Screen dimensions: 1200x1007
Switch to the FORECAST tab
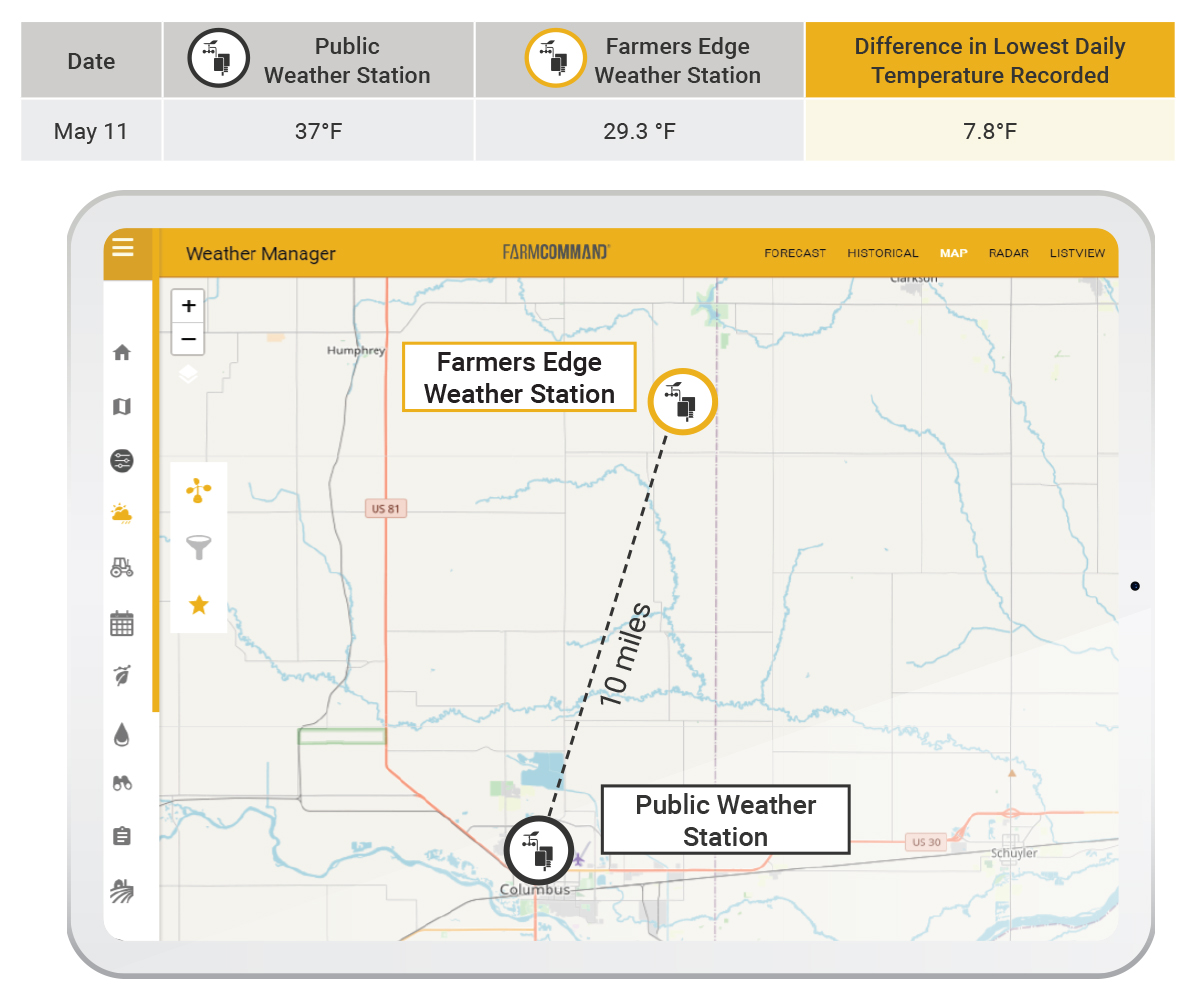click(x=795, y=253)
